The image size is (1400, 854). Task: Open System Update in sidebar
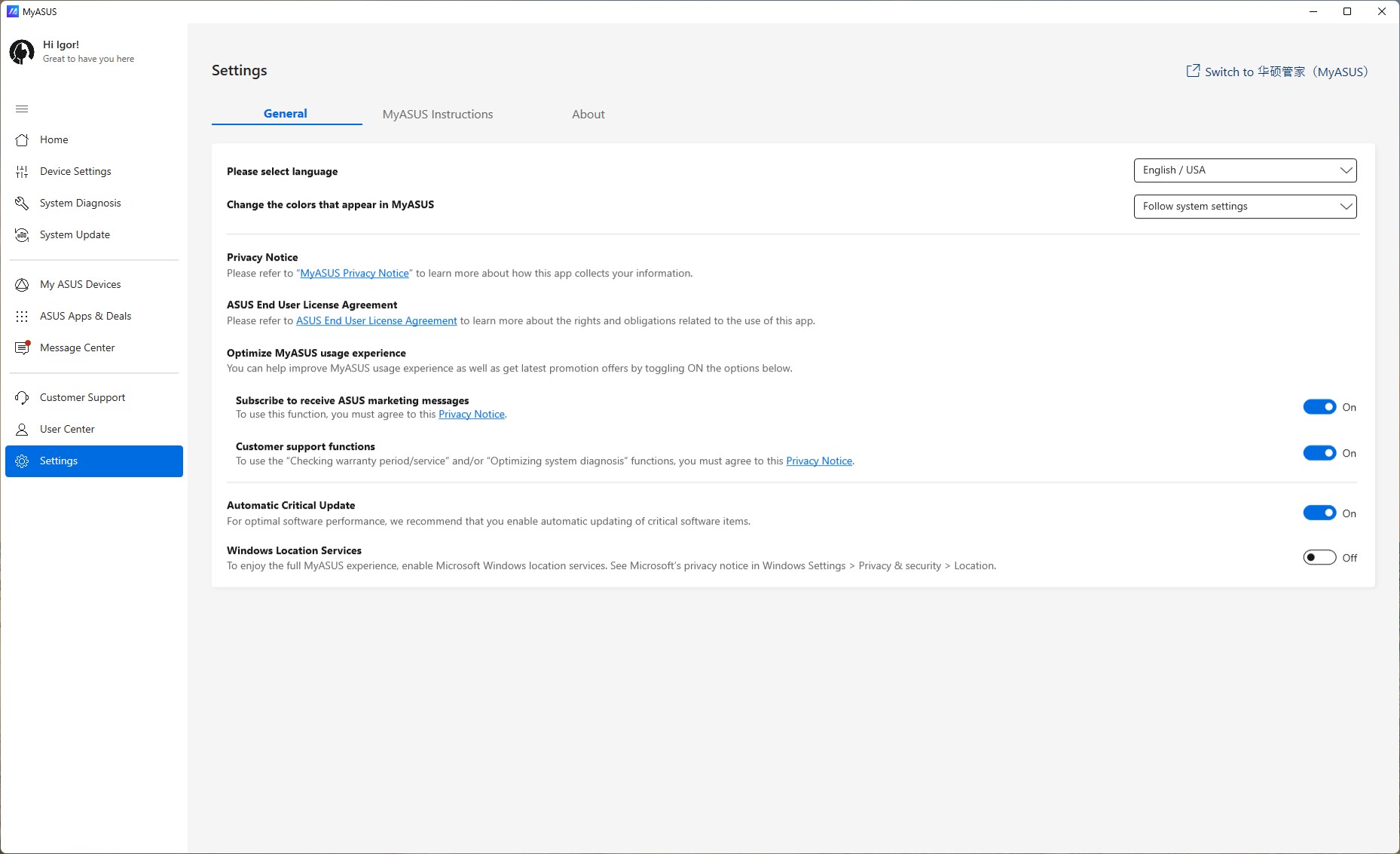(94, 235)
